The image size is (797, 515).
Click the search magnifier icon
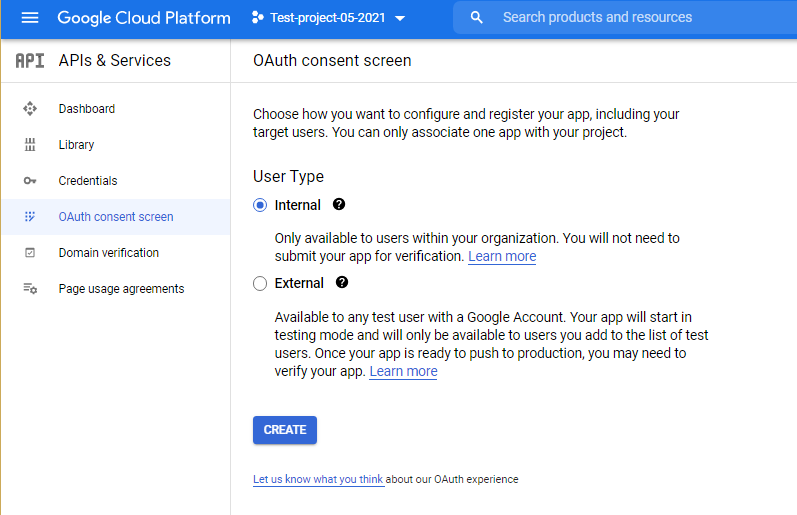tap(477, 18)
